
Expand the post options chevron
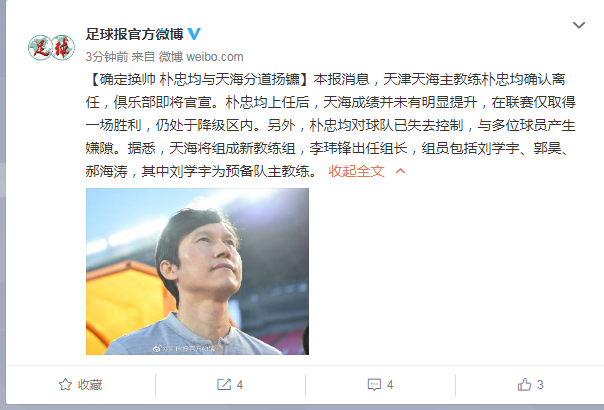(579, 25)
